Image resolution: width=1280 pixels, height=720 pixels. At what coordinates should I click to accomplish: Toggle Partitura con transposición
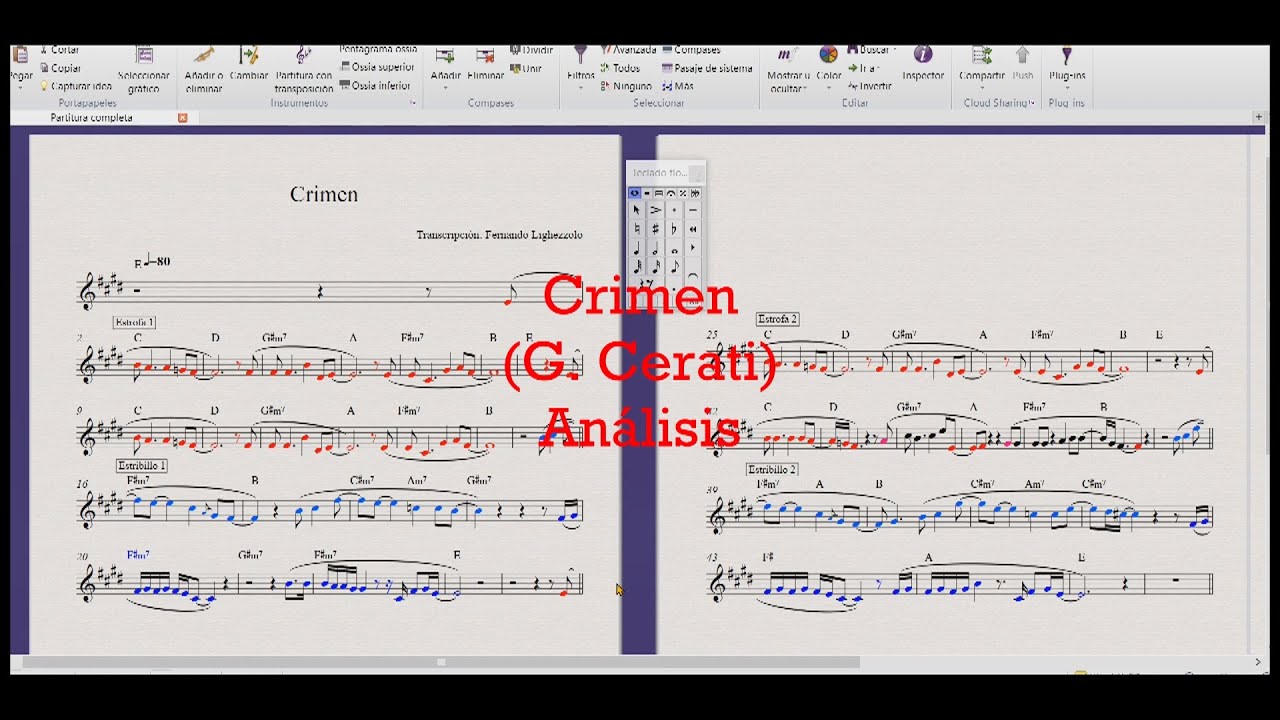click(x=302, y=68)
